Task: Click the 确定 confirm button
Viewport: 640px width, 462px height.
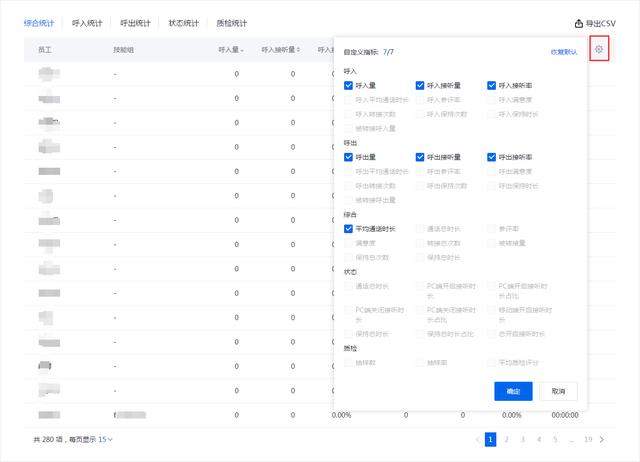Action: tap(513, 391)
